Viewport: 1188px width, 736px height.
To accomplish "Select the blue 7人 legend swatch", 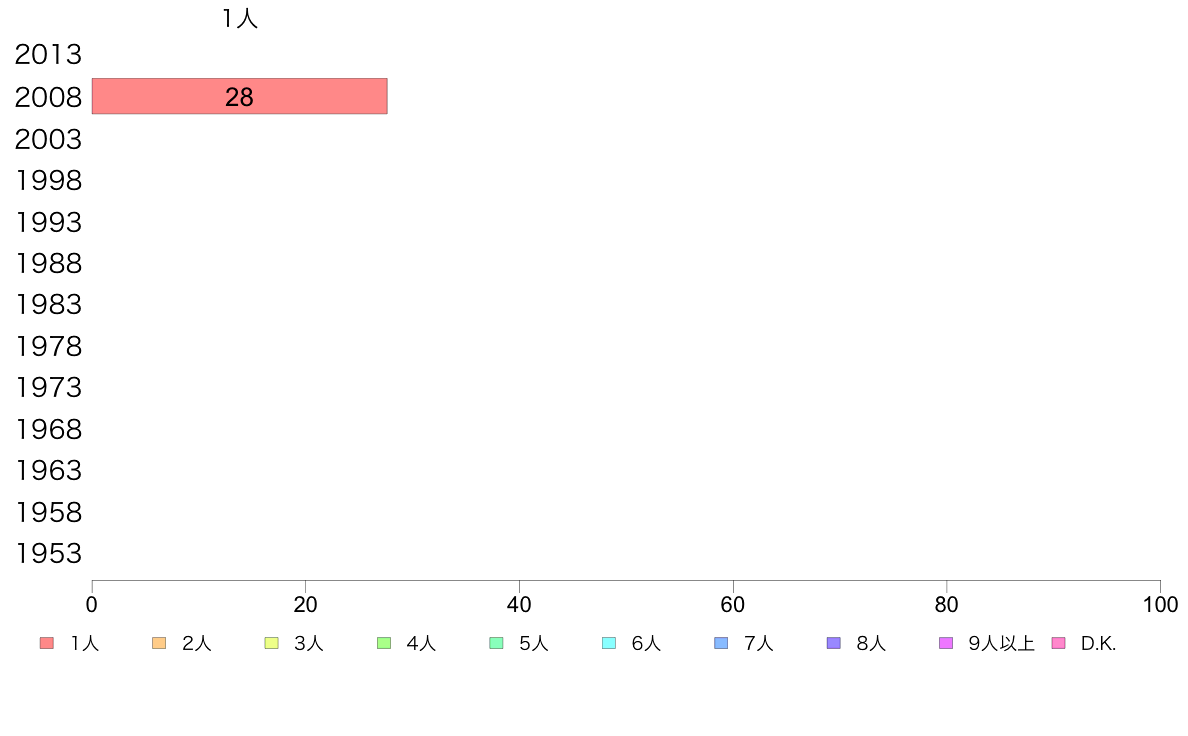I will [x=721, y=643].
